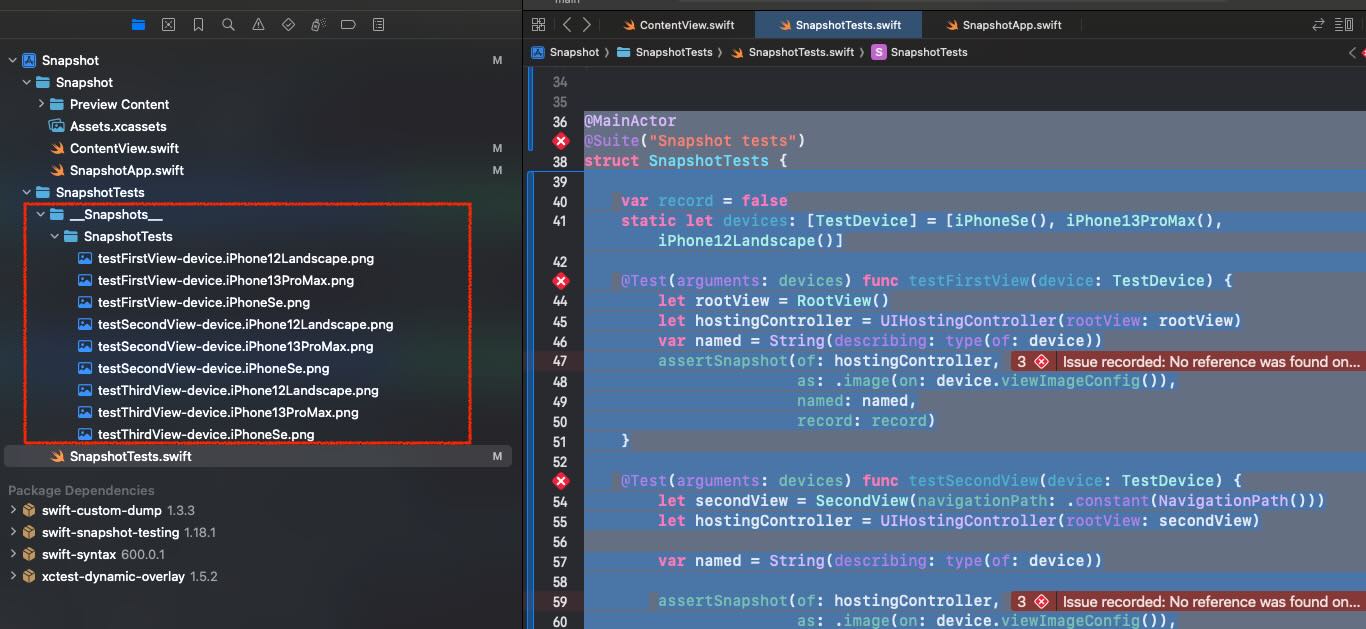Select testSecondView-device.iPhone12Landscape.png
1366x629 pixels.
[x=235, y=324]
